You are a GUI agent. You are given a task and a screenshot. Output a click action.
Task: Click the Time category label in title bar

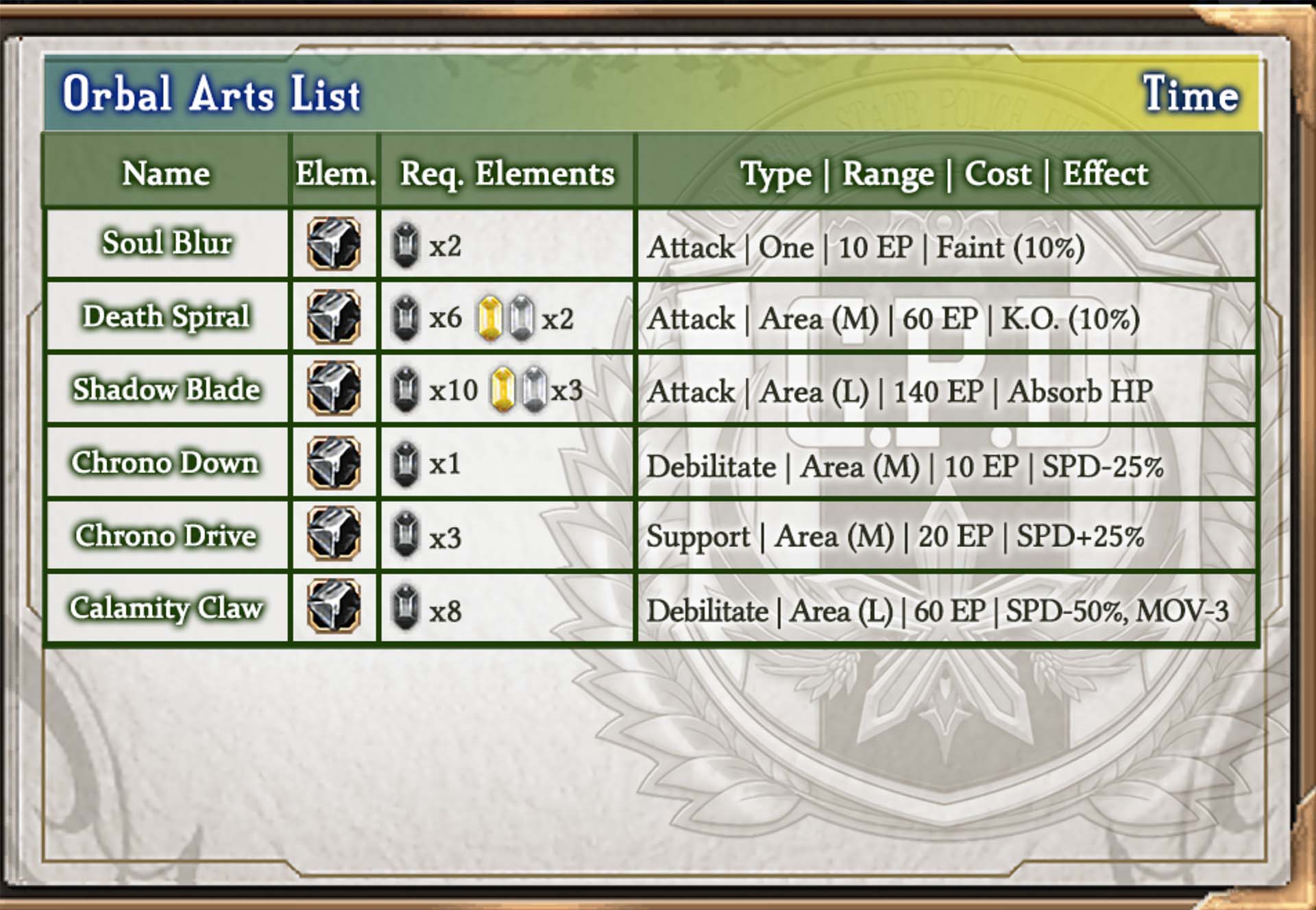(1191, 93)
